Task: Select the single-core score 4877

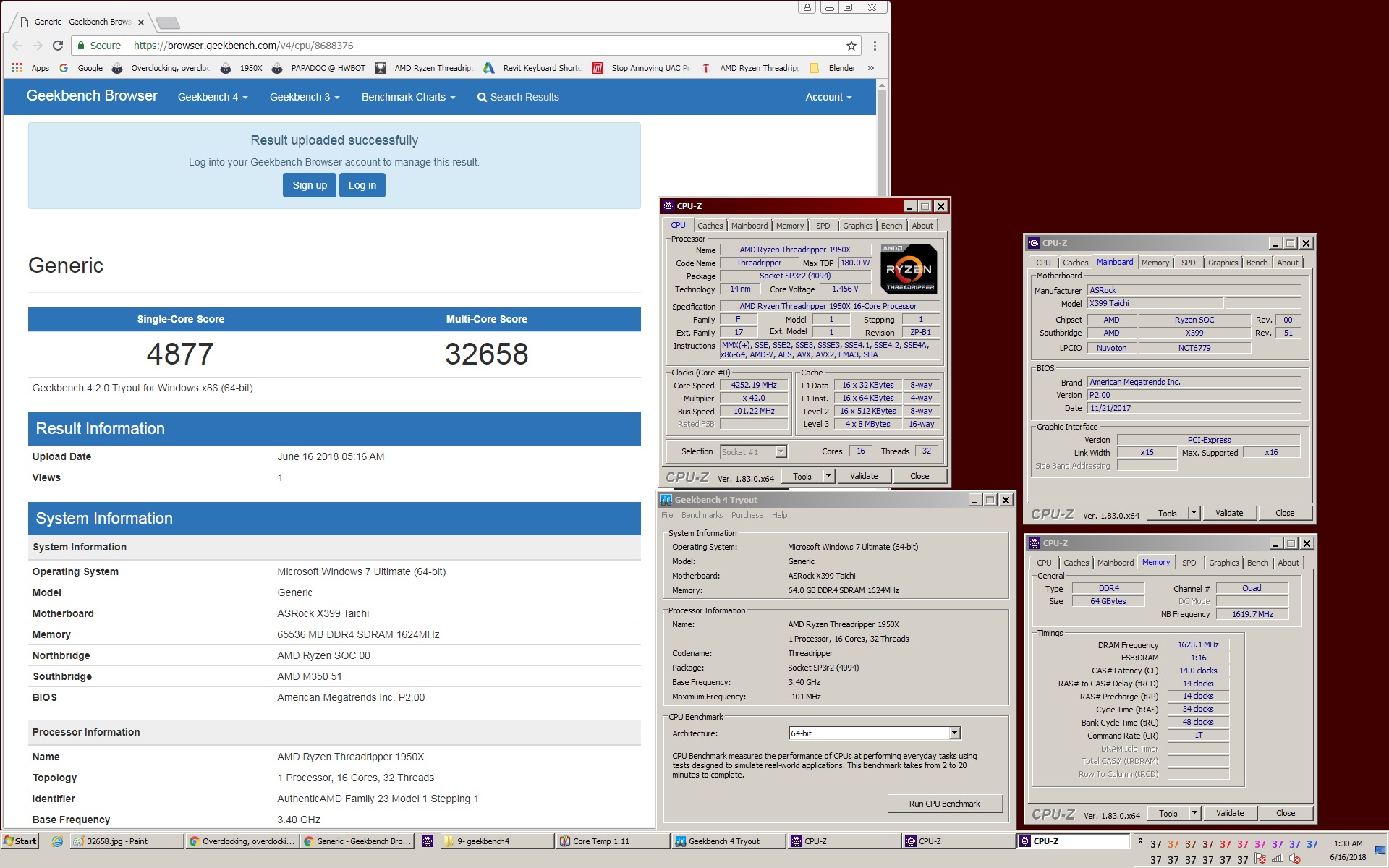Action: [180, 354]
